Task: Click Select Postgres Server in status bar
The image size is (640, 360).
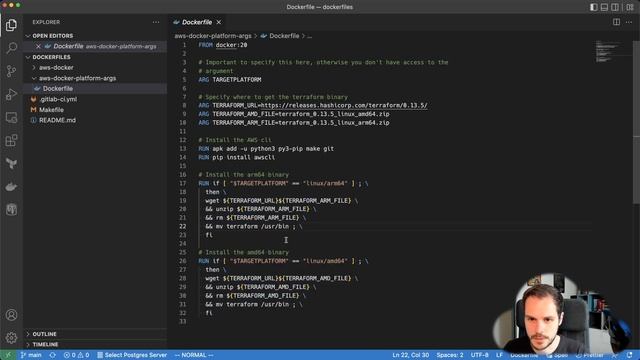Action: tap(132, 355)
